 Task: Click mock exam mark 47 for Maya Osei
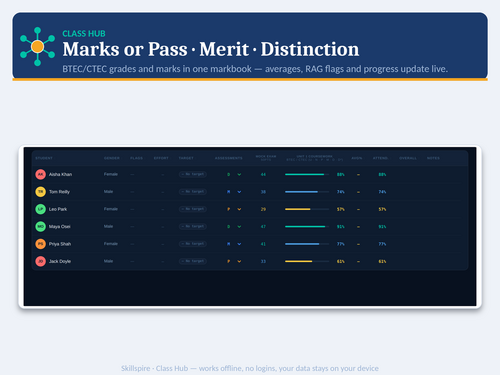tap(263, 226)
